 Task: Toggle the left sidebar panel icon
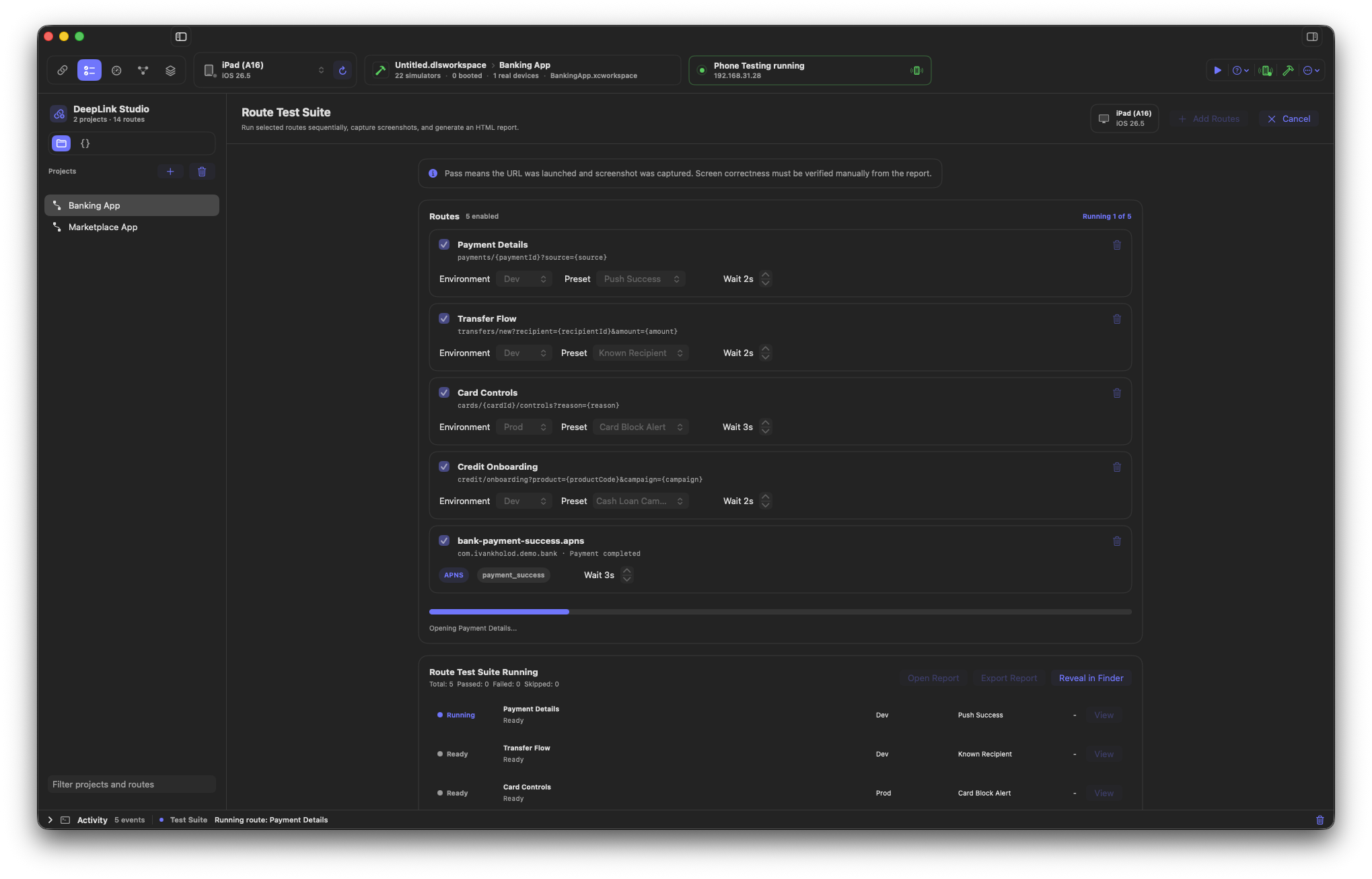(x=181, y=36)
